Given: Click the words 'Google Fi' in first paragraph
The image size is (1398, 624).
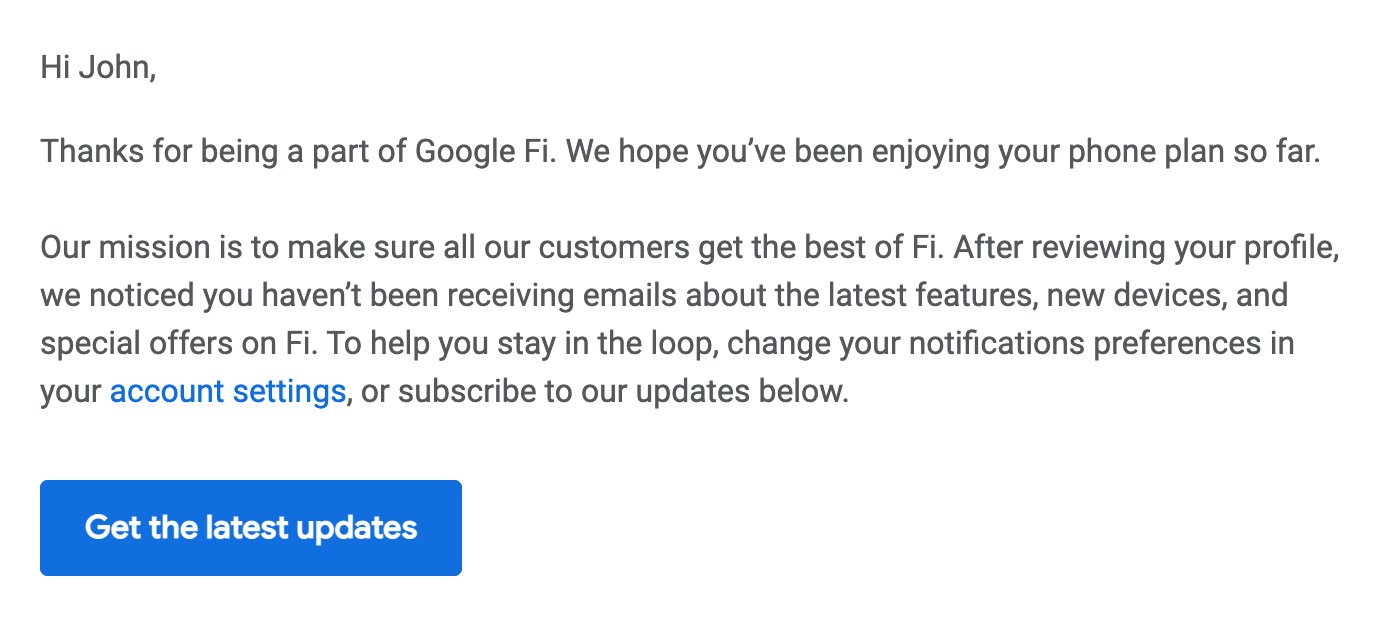Looking at the screenshot, I should [x=480, y=153].
